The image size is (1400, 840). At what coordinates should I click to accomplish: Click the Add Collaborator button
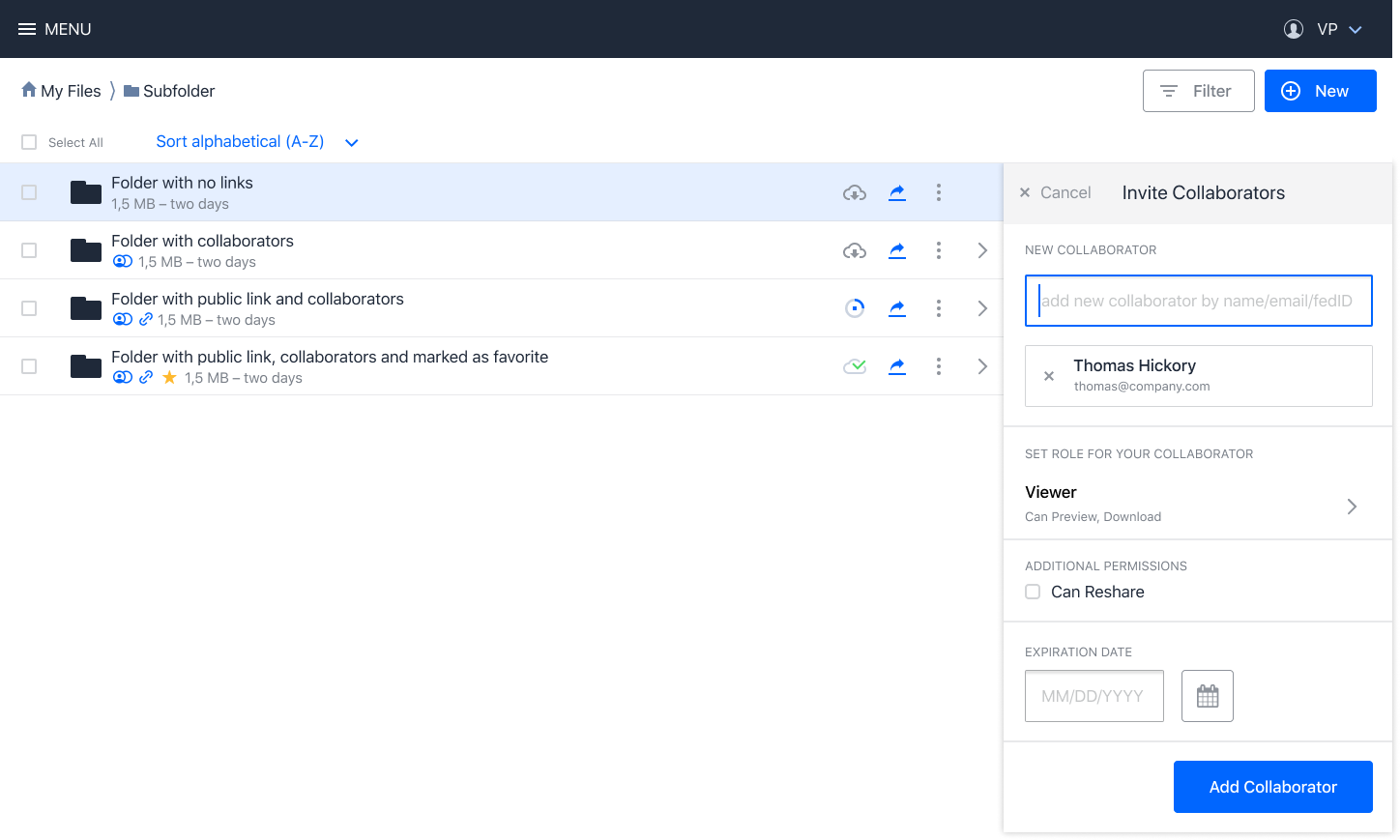1273,787
